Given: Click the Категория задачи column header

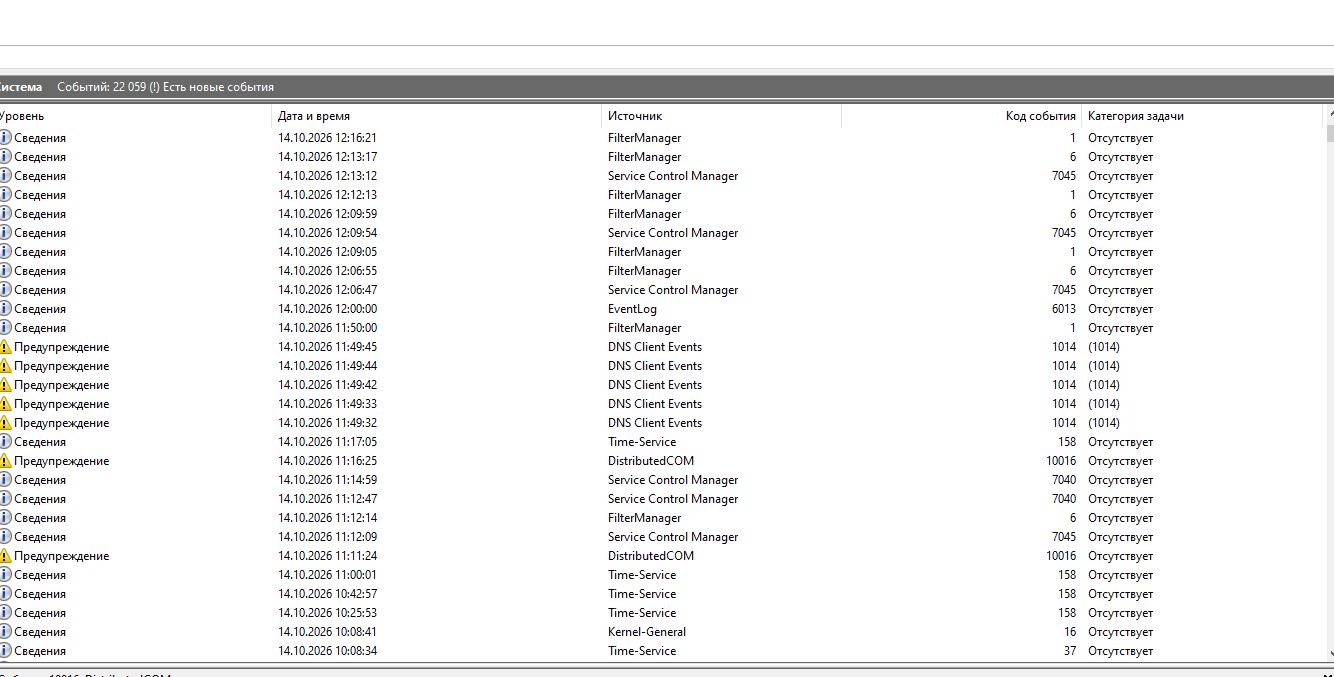Looking at the screenshot, I should (1202, 116).
